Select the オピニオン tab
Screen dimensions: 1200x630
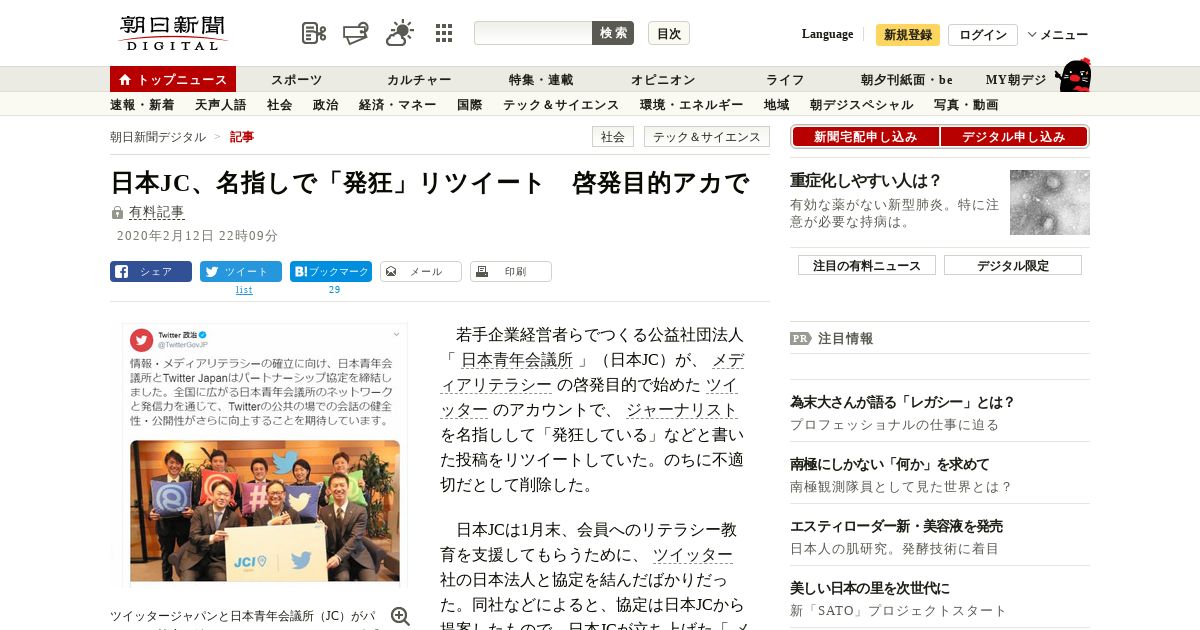pos(663,79)
